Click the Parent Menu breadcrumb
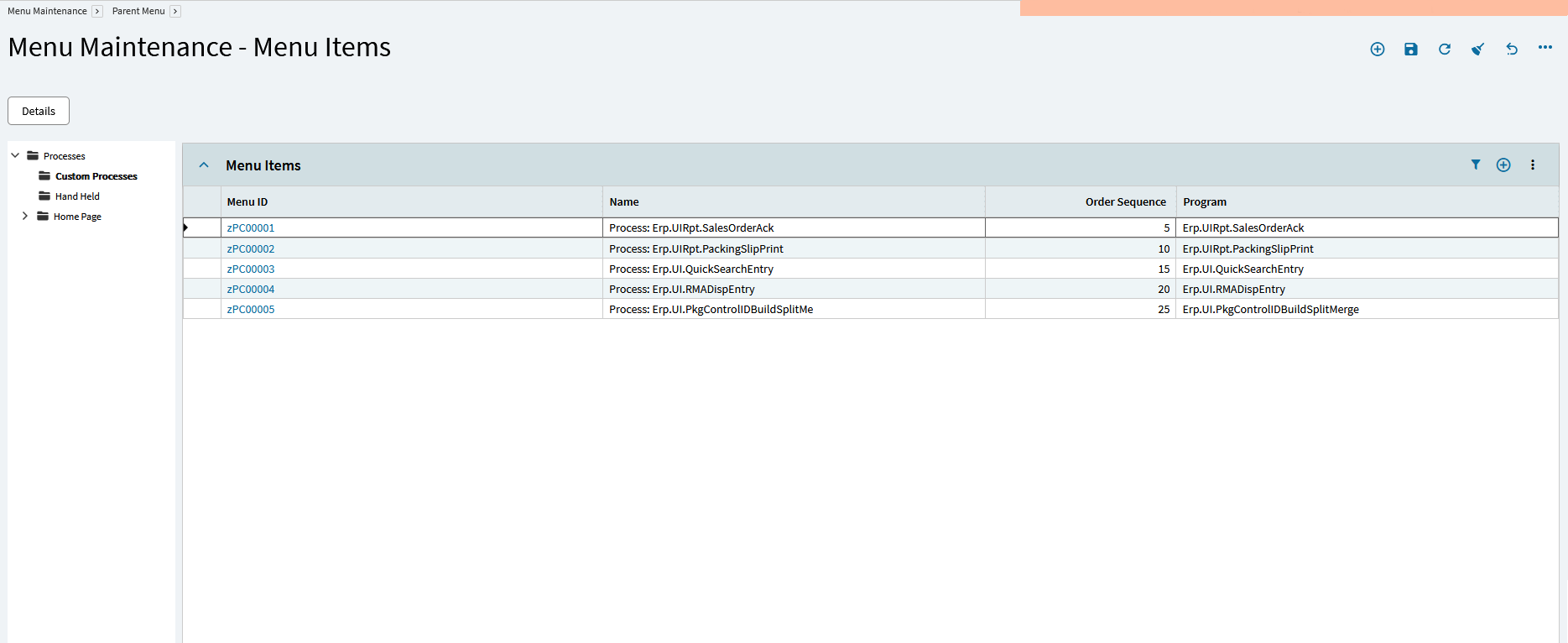Screen dimensions: 1568x643 138,11
